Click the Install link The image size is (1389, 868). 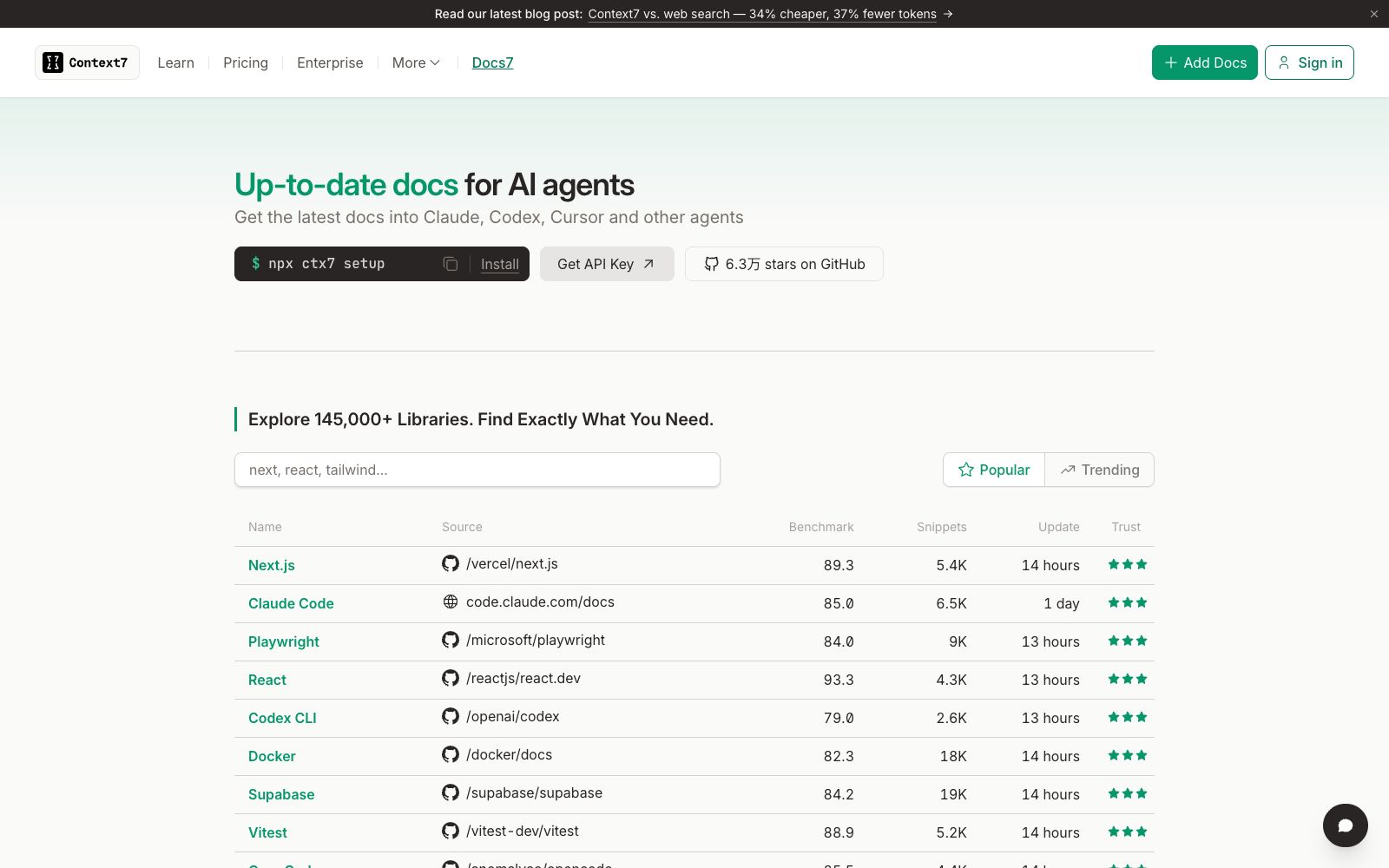click(x=500, y=264)
